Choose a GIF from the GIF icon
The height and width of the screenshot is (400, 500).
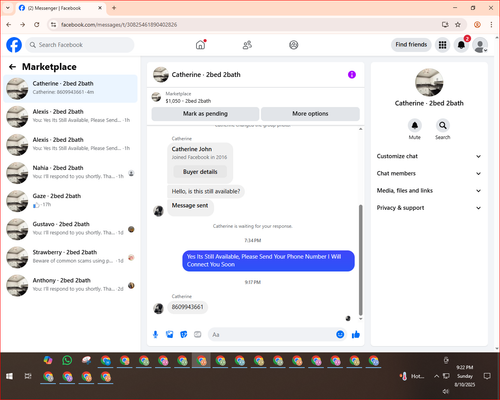[x=198, y=334]
